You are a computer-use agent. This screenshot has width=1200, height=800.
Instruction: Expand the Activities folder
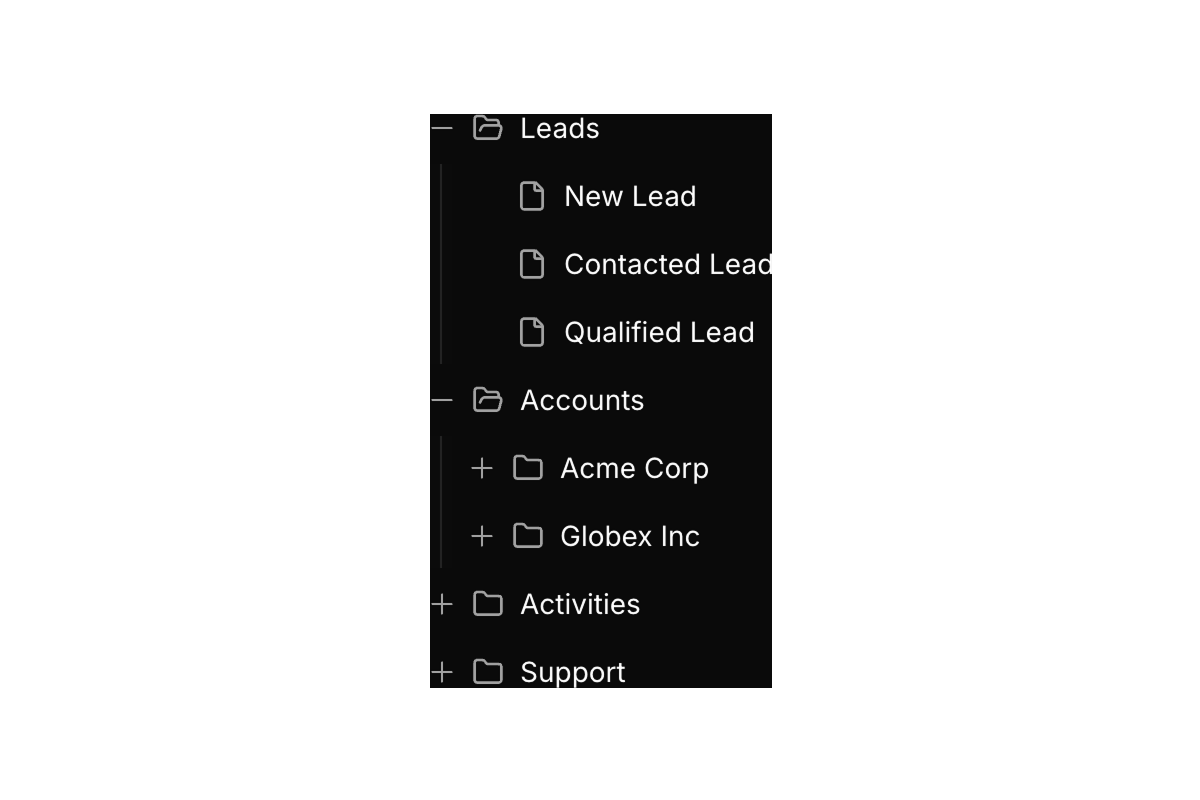[x=442, y=604]
